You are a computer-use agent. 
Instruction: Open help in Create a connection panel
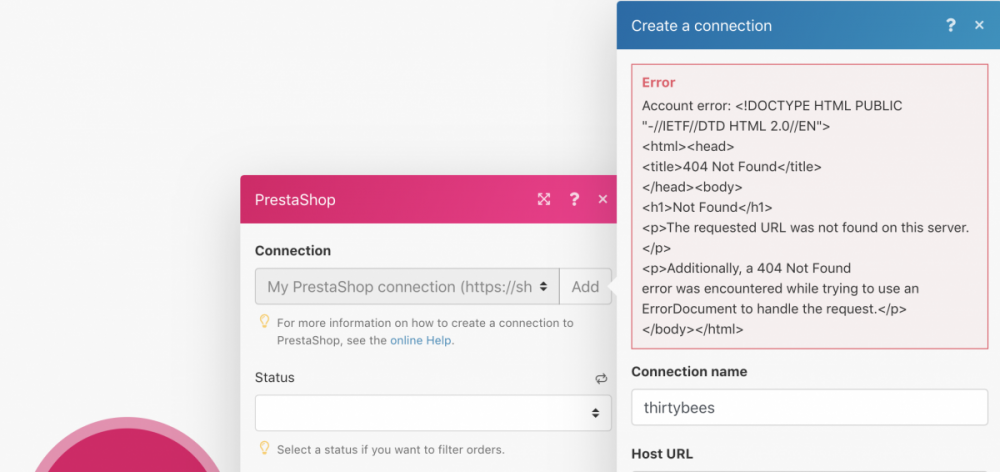tap(950, 26)
